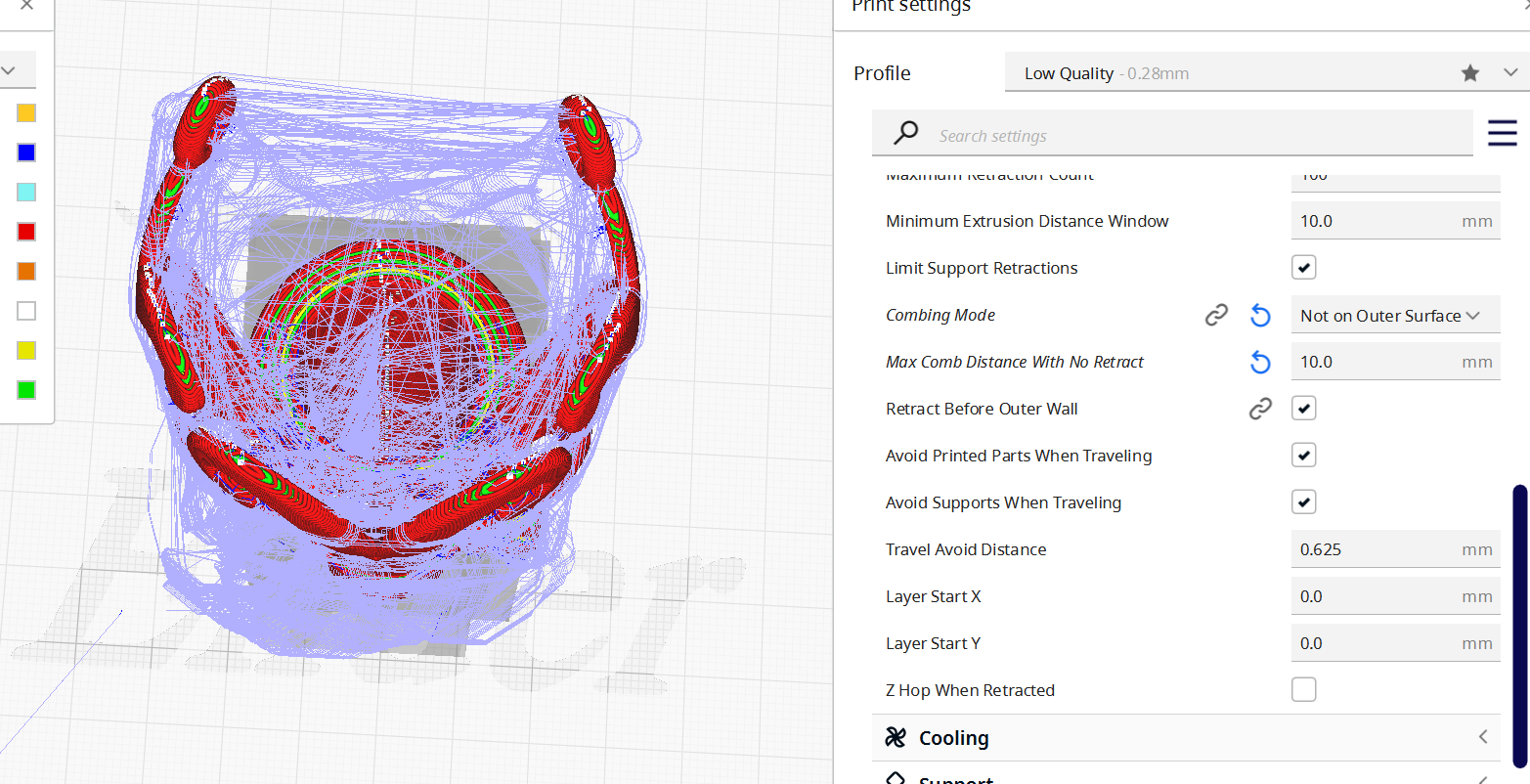Reset Combing Mode using the revert arrow
Screen dimensions: 1530x784
click(1260, 314)
